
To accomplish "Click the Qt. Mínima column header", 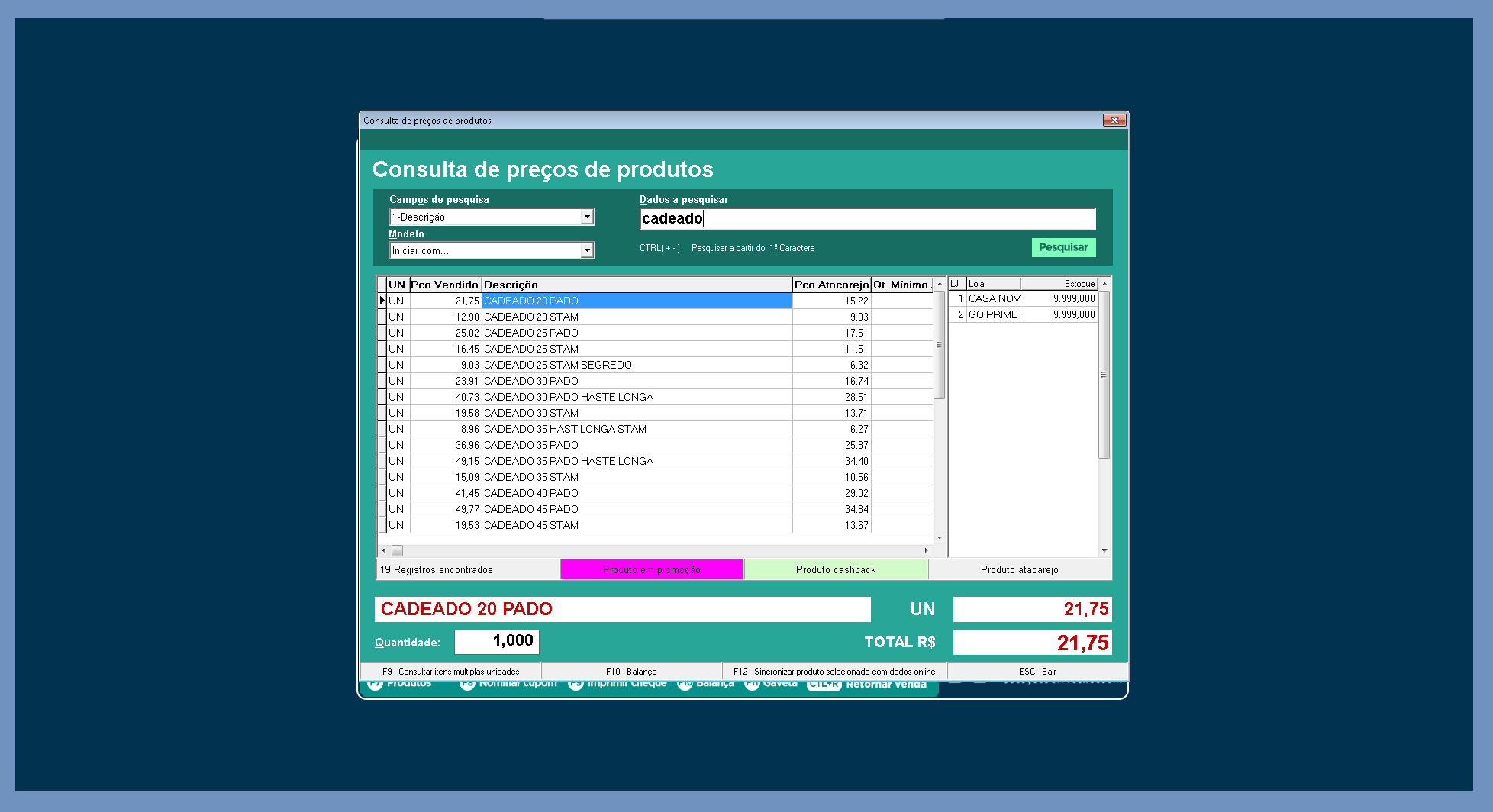I will coord(902,285).
